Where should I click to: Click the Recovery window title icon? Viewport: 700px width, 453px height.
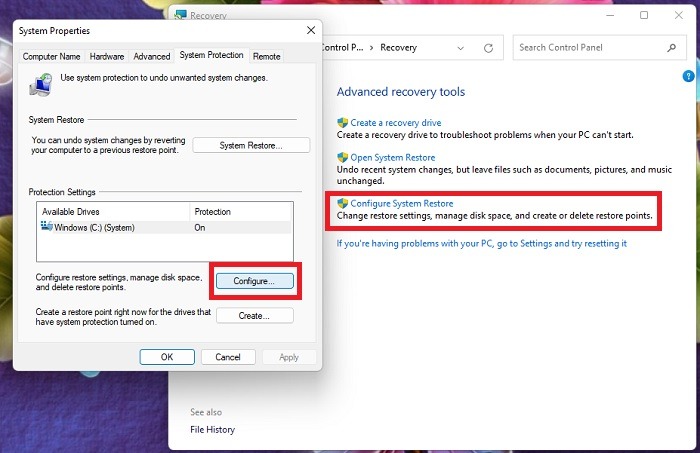180,14
